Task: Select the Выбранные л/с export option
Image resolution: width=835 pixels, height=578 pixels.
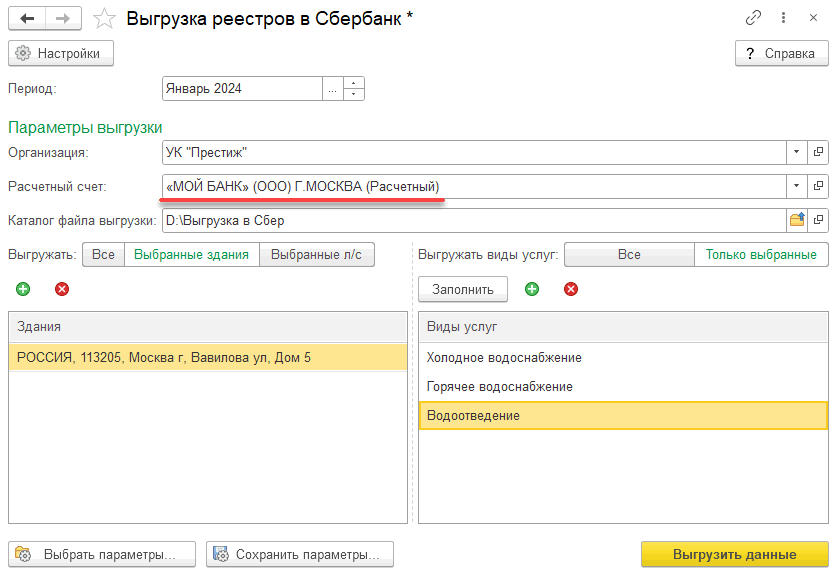Action: tap(317, 255)
